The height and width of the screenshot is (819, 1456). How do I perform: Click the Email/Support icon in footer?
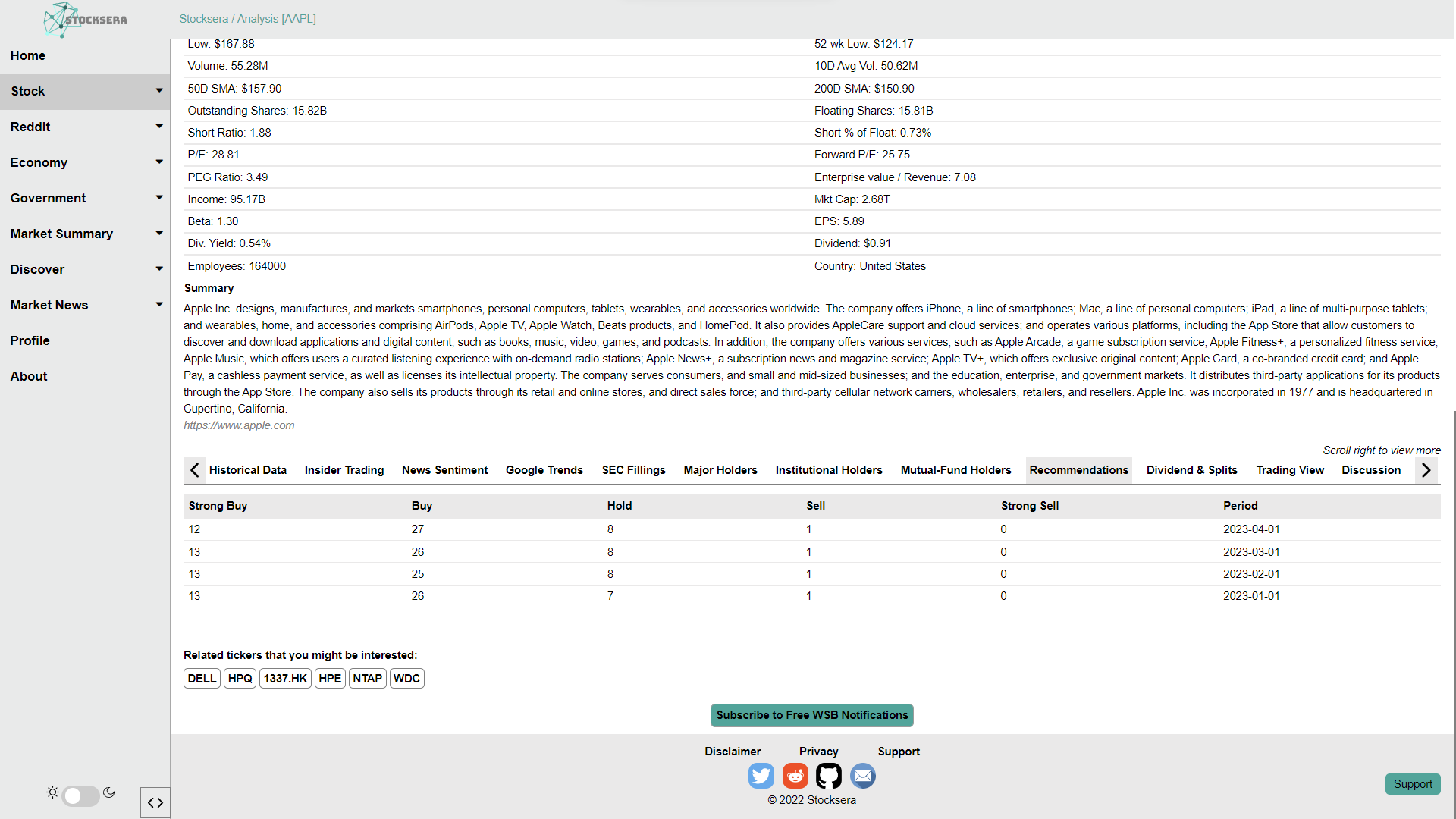(x=862, y=776)
